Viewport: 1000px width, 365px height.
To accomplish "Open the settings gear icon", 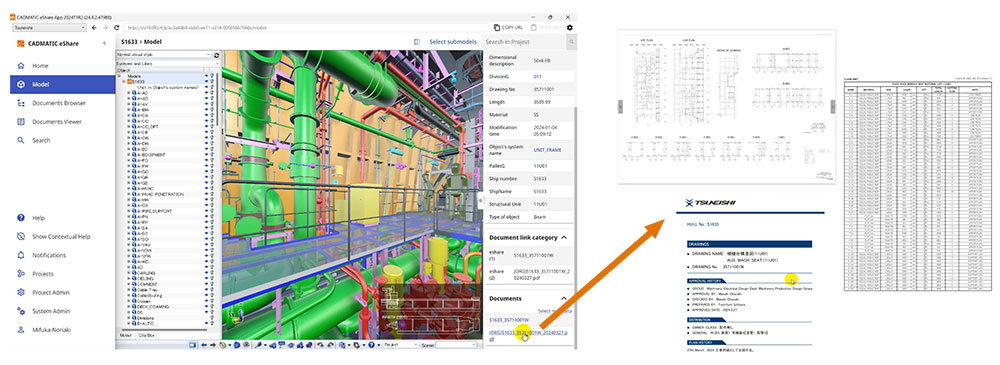I will click(x=570, y=27).
